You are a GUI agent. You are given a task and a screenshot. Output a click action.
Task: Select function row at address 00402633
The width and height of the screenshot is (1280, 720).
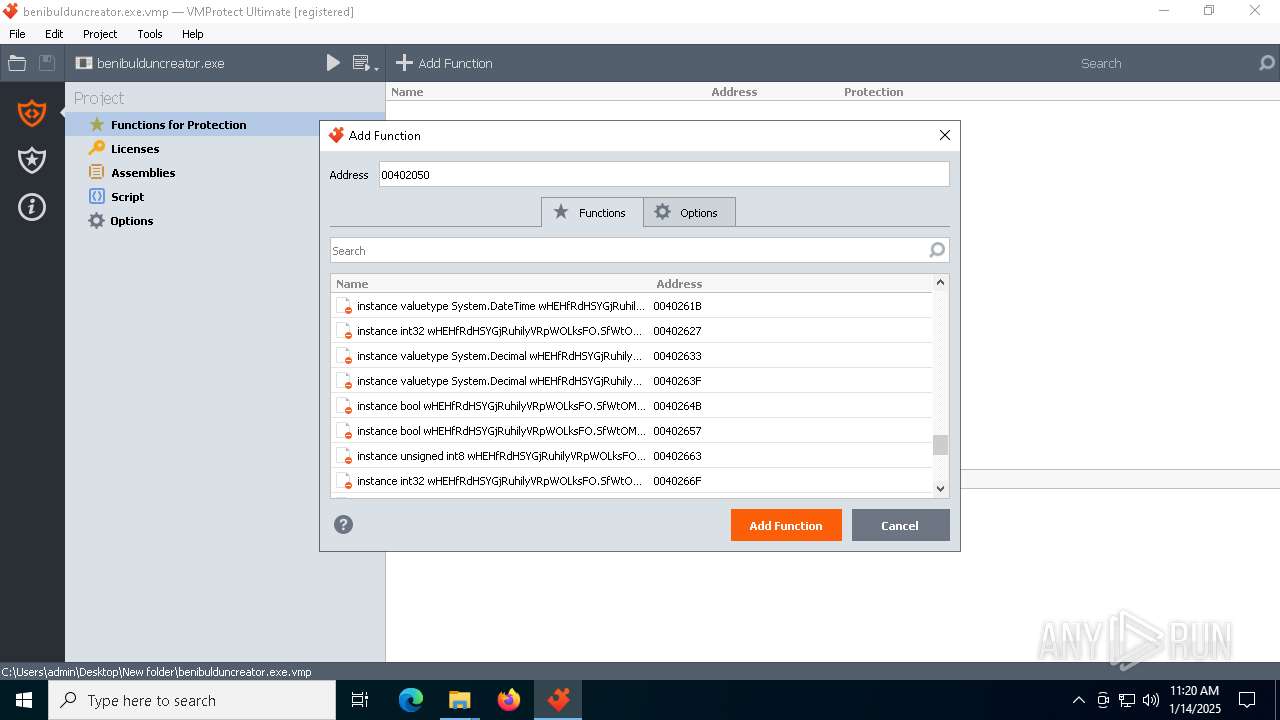(x=631, y=356)
